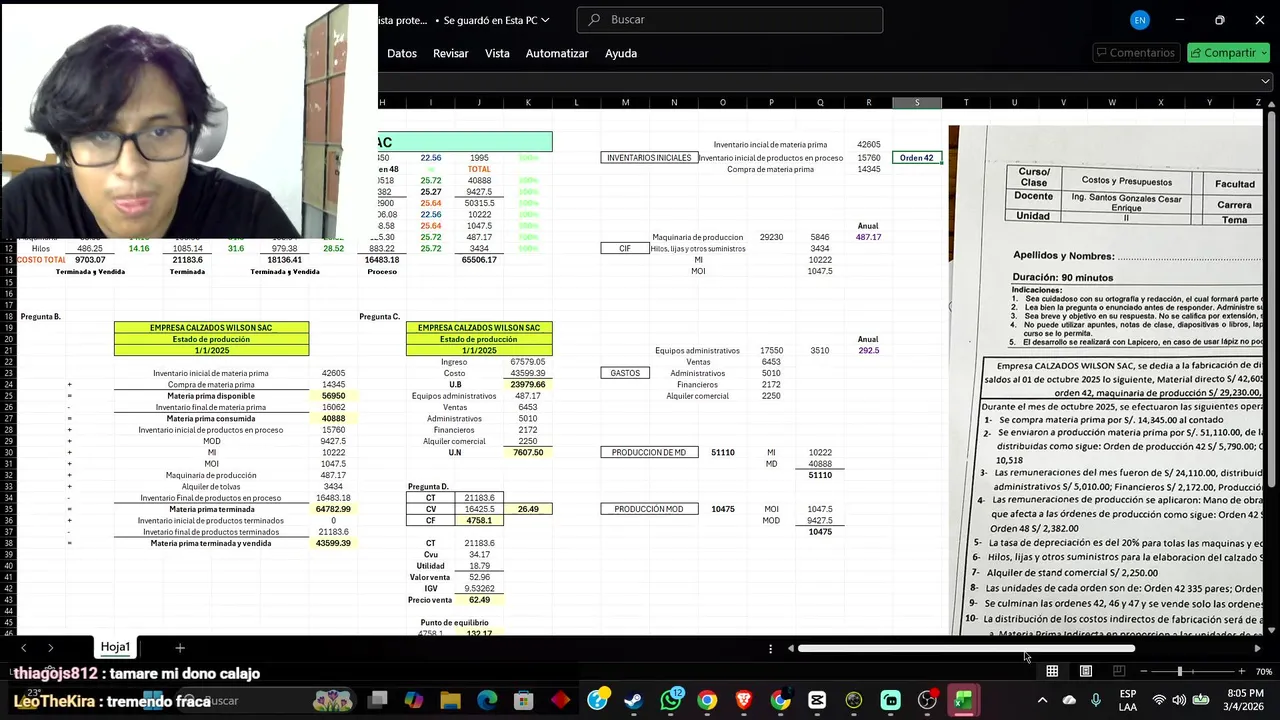Screen dimensions: 1280x720
Task: Open the volume tray icon
Action: pyautogui.click(x=1179, y=700)
